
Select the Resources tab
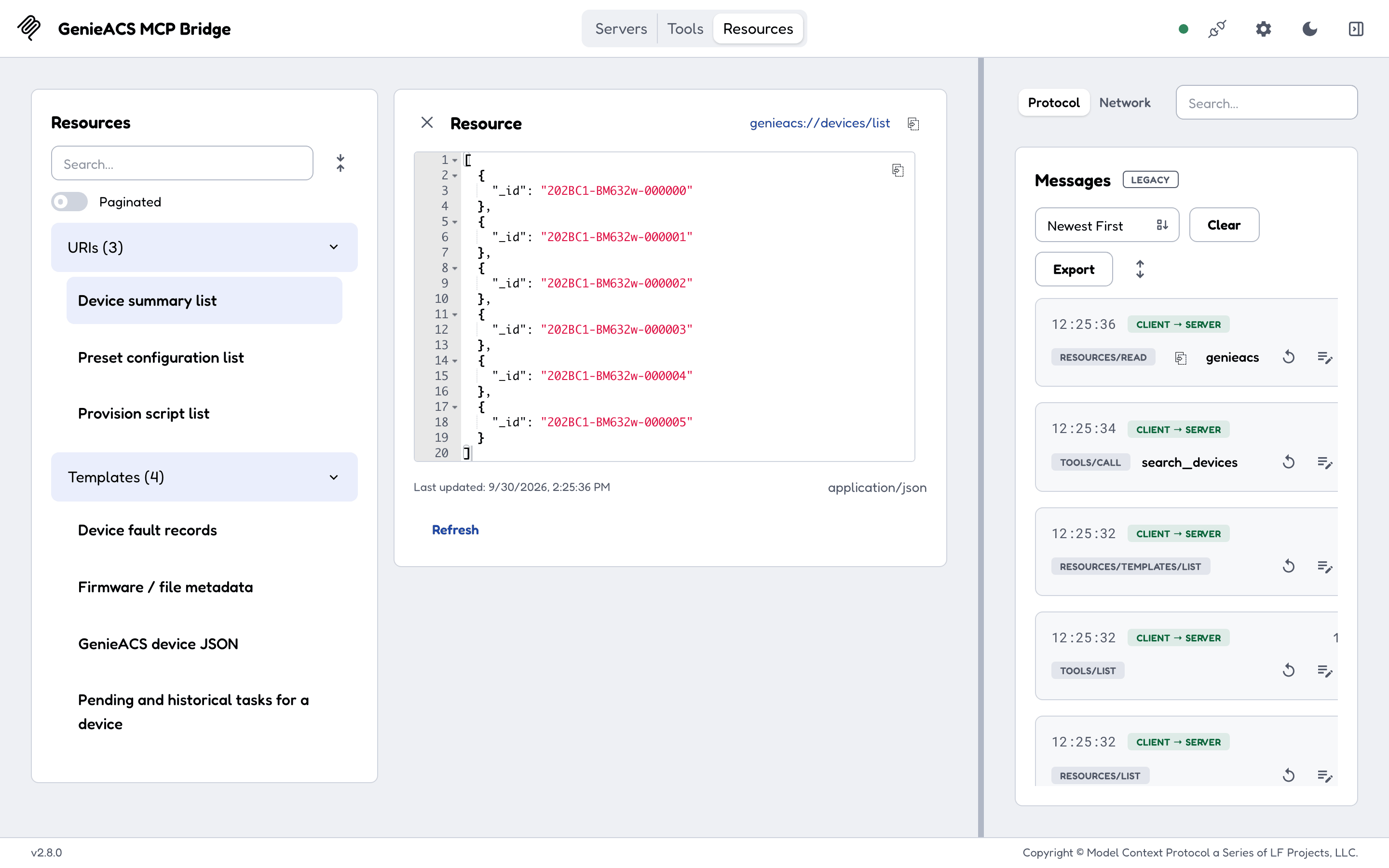(x=758, y=29)
